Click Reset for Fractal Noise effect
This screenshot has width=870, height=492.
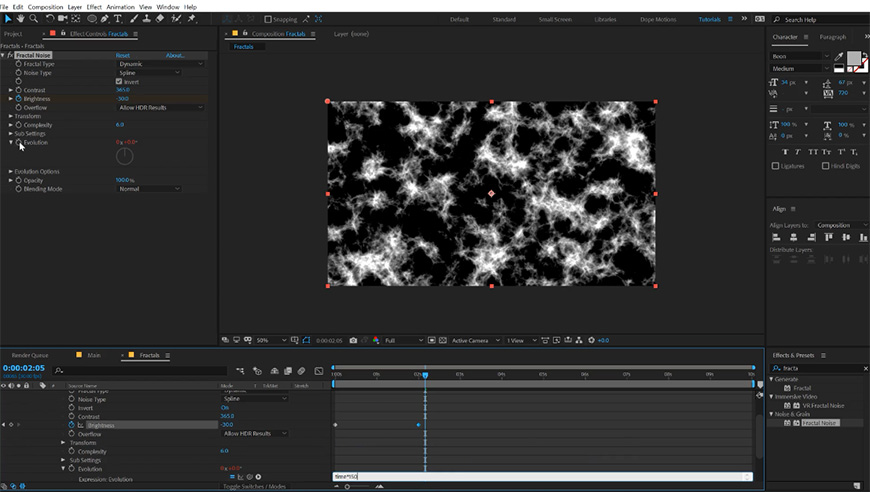tap(122, 56)
